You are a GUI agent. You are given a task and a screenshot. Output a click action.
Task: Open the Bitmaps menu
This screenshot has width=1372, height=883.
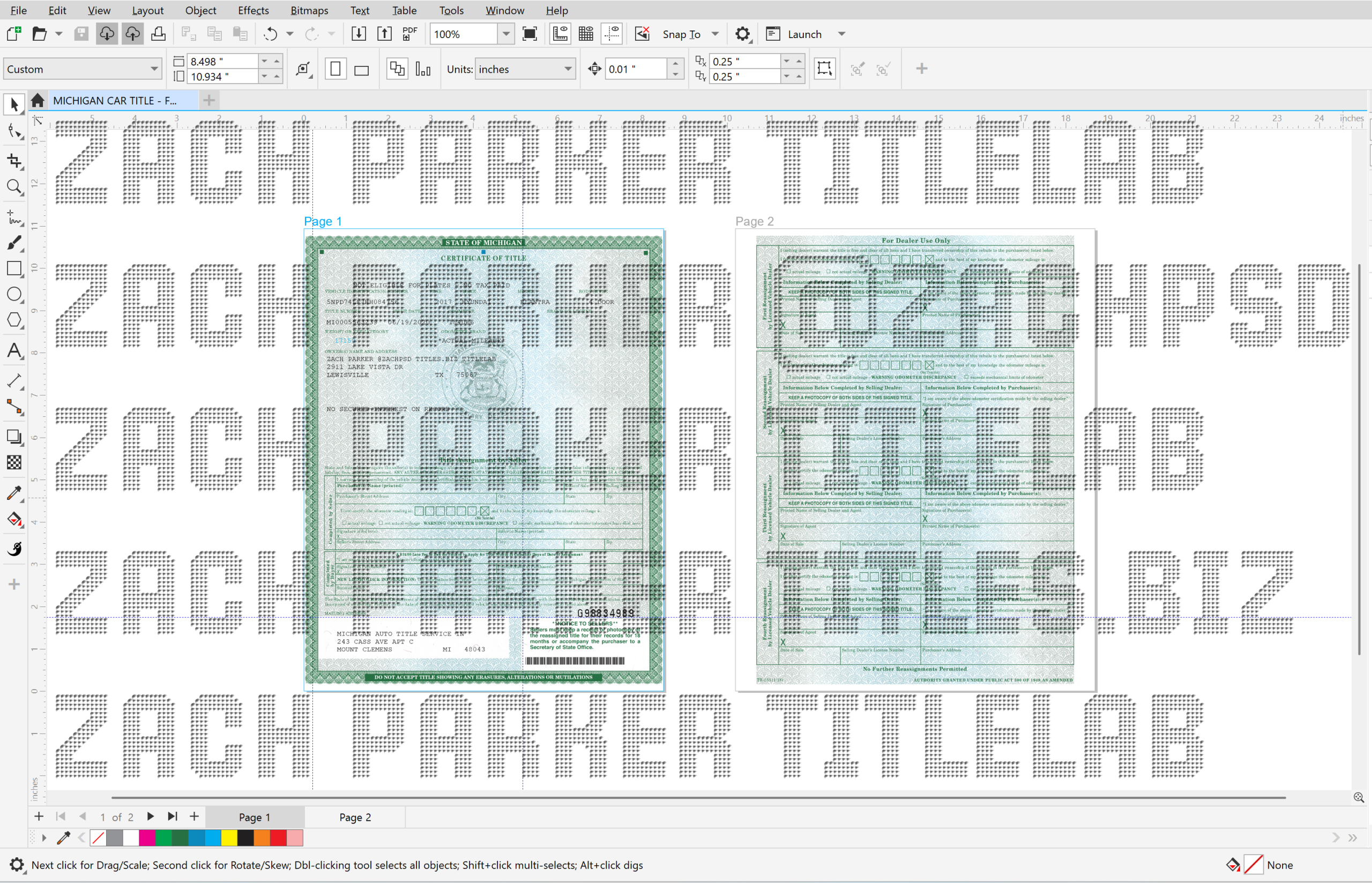(309, 10)
